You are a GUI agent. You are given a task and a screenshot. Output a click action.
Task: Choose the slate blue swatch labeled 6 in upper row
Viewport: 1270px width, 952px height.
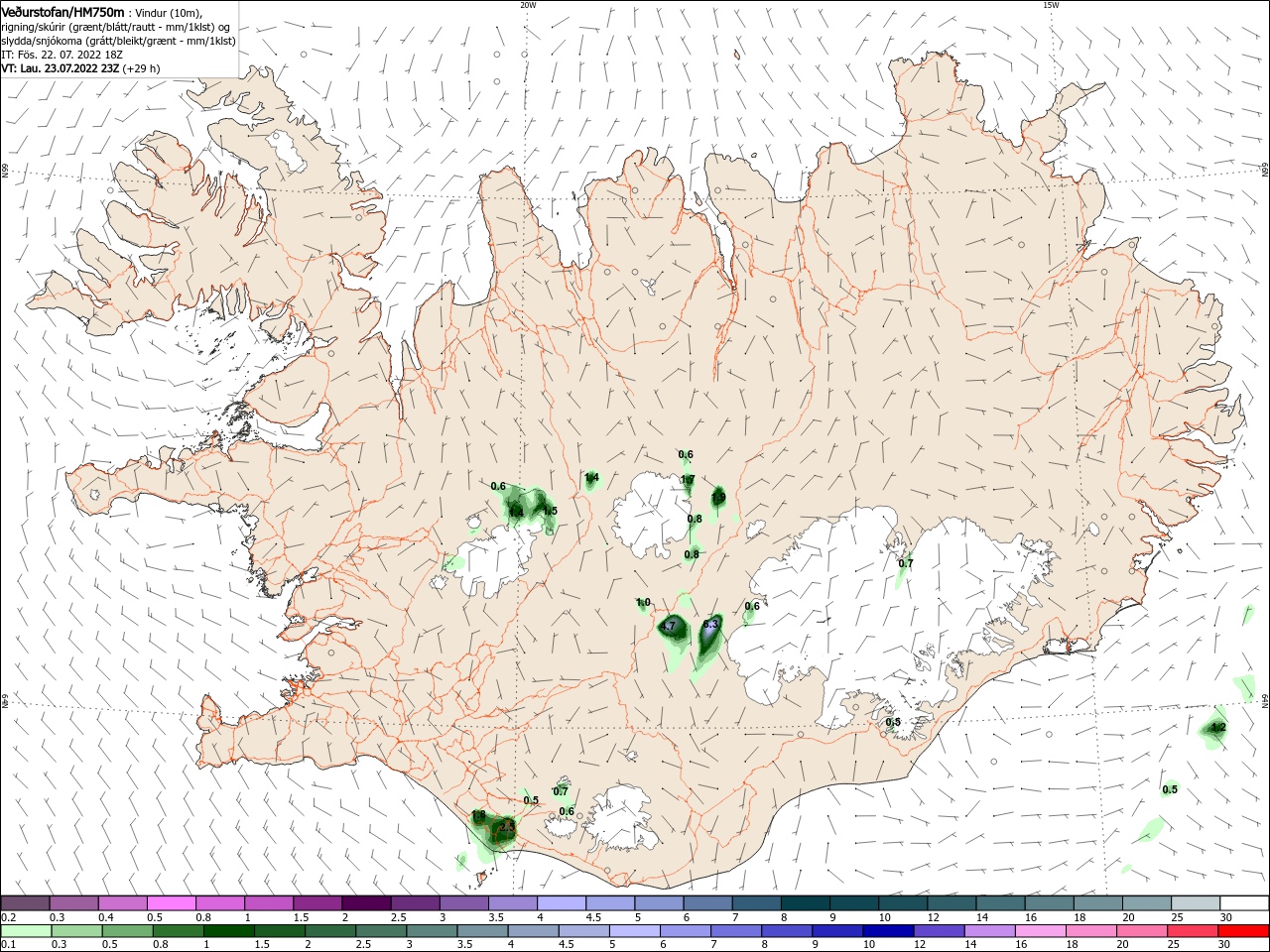point(707,902)
